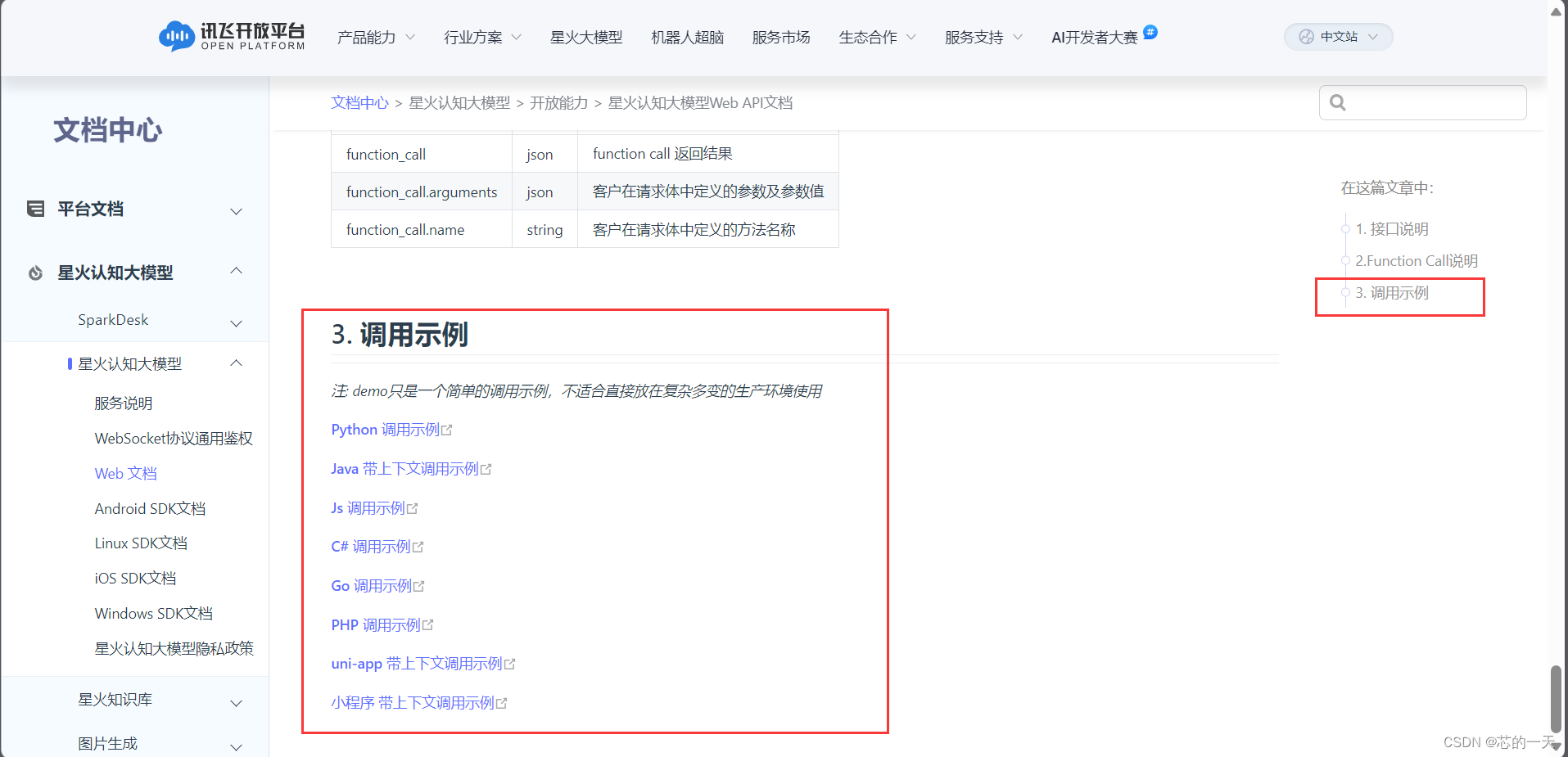Open the Js 调用示例 link
Screen dimensions: 1568x757
(368, 508)
